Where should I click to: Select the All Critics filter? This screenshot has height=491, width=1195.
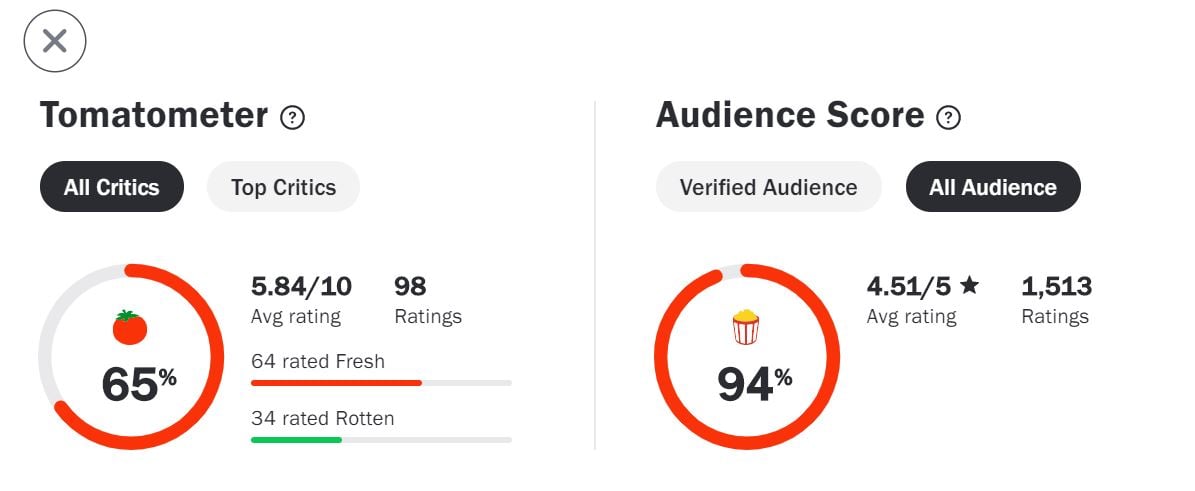pos(112,187)
